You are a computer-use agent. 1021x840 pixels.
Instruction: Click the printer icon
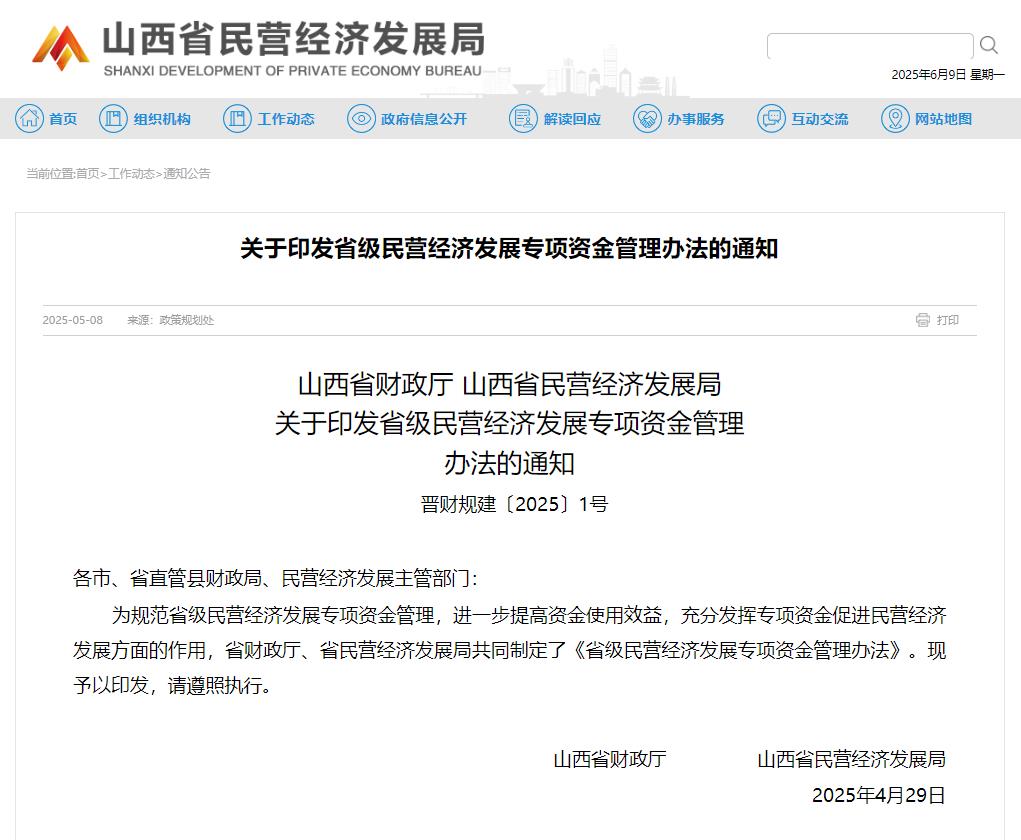(923, 320)
